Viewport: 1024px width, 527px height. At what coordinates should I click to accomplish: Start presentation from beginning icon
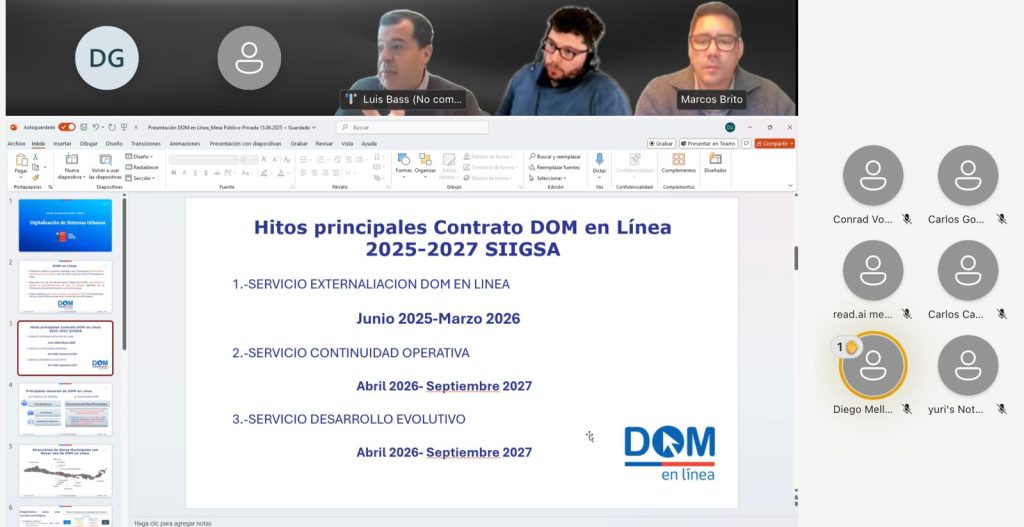tap(123, 127)
